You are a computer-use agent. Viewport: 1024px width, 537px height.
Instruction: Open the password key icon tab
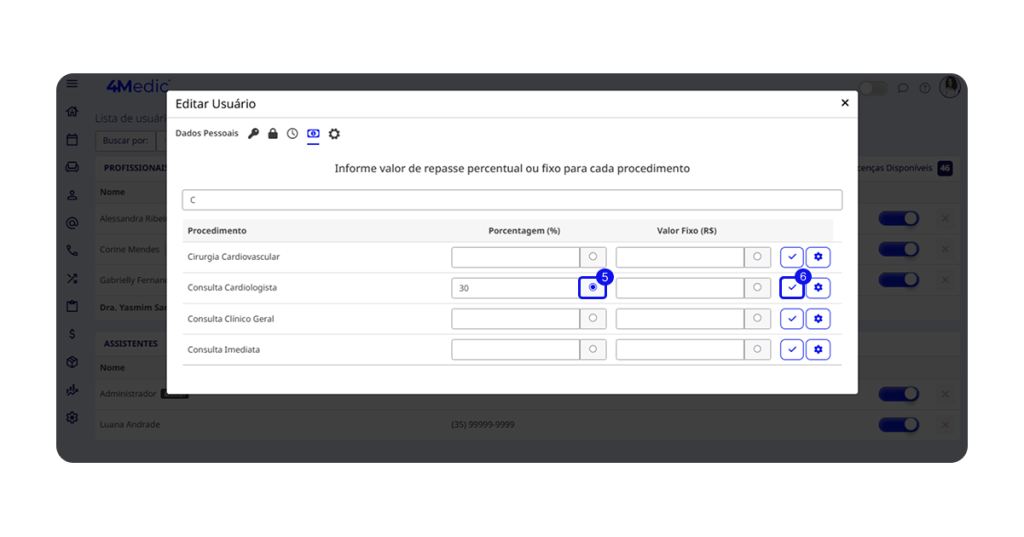tap(254, 134)
